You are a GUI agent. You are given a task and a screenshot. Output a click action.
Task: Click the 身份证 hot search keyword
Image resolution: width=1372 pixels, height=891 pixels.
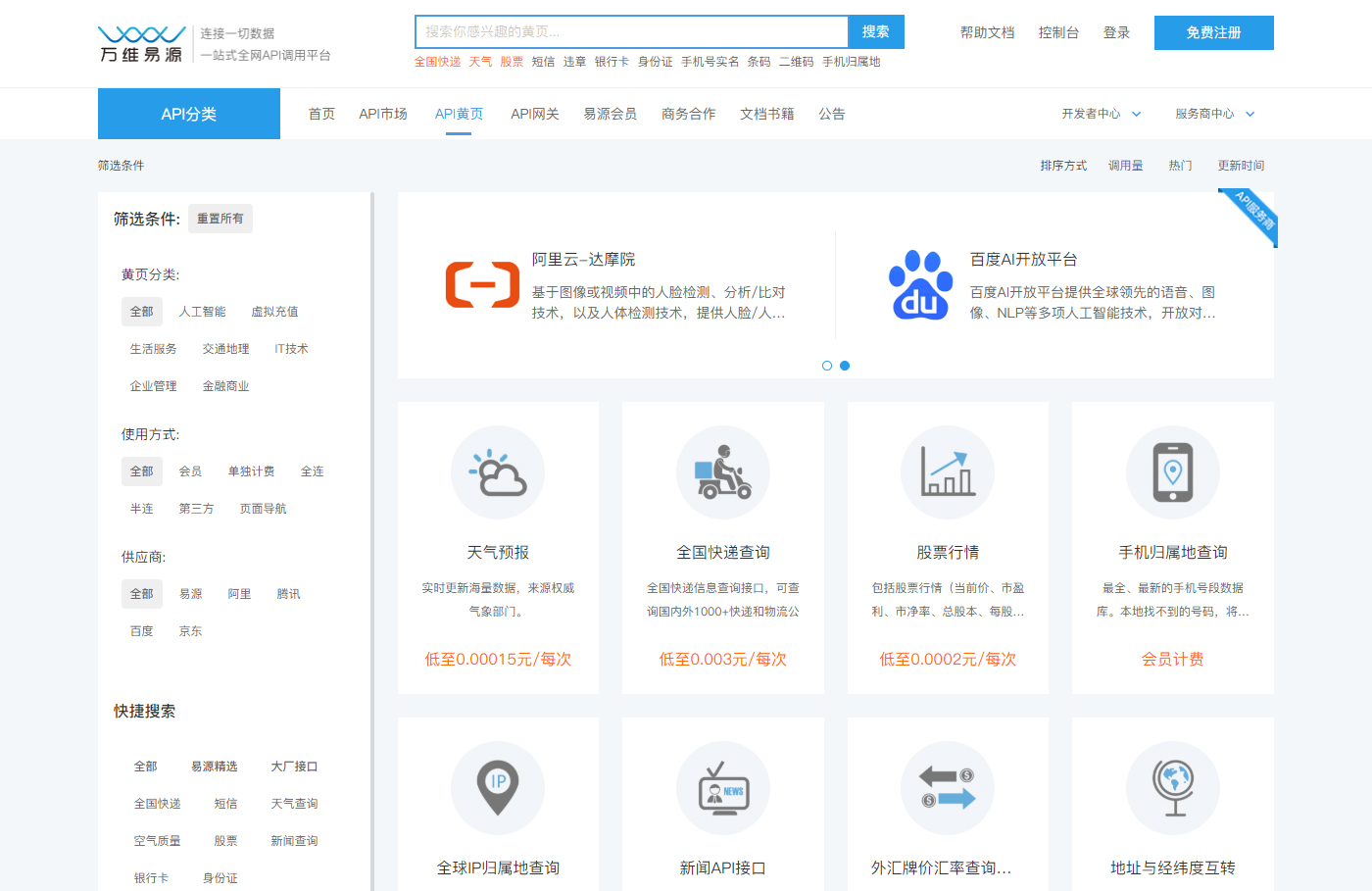click(x=656, y=62)
